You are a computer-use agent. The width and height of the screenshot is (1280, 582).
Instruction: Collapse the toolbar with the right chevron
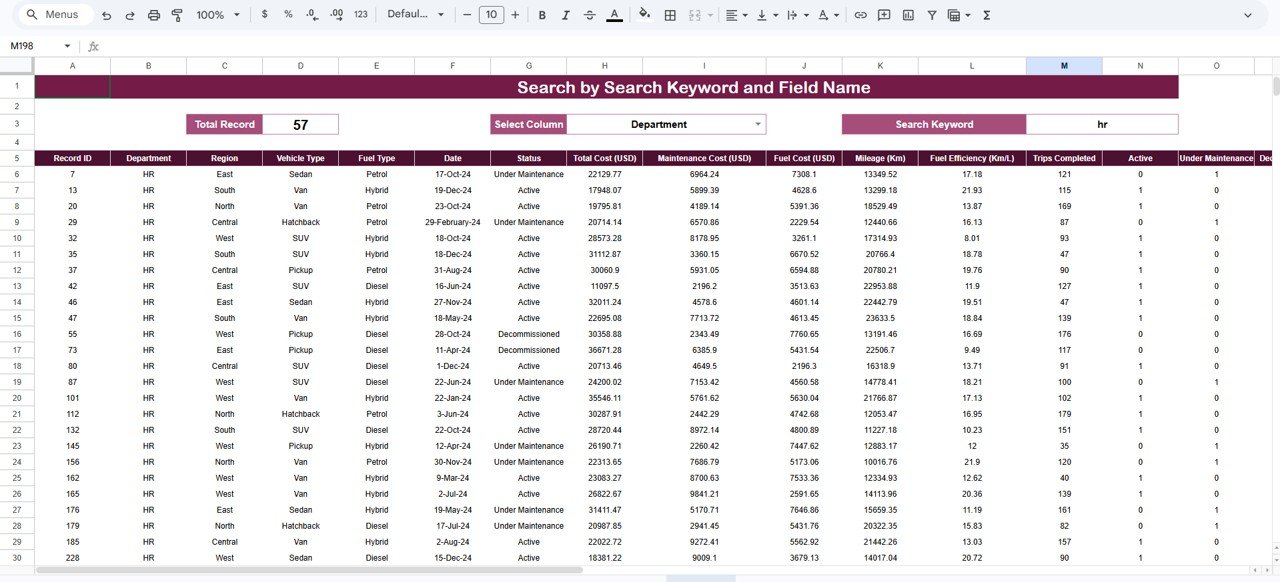point(1246,15)
